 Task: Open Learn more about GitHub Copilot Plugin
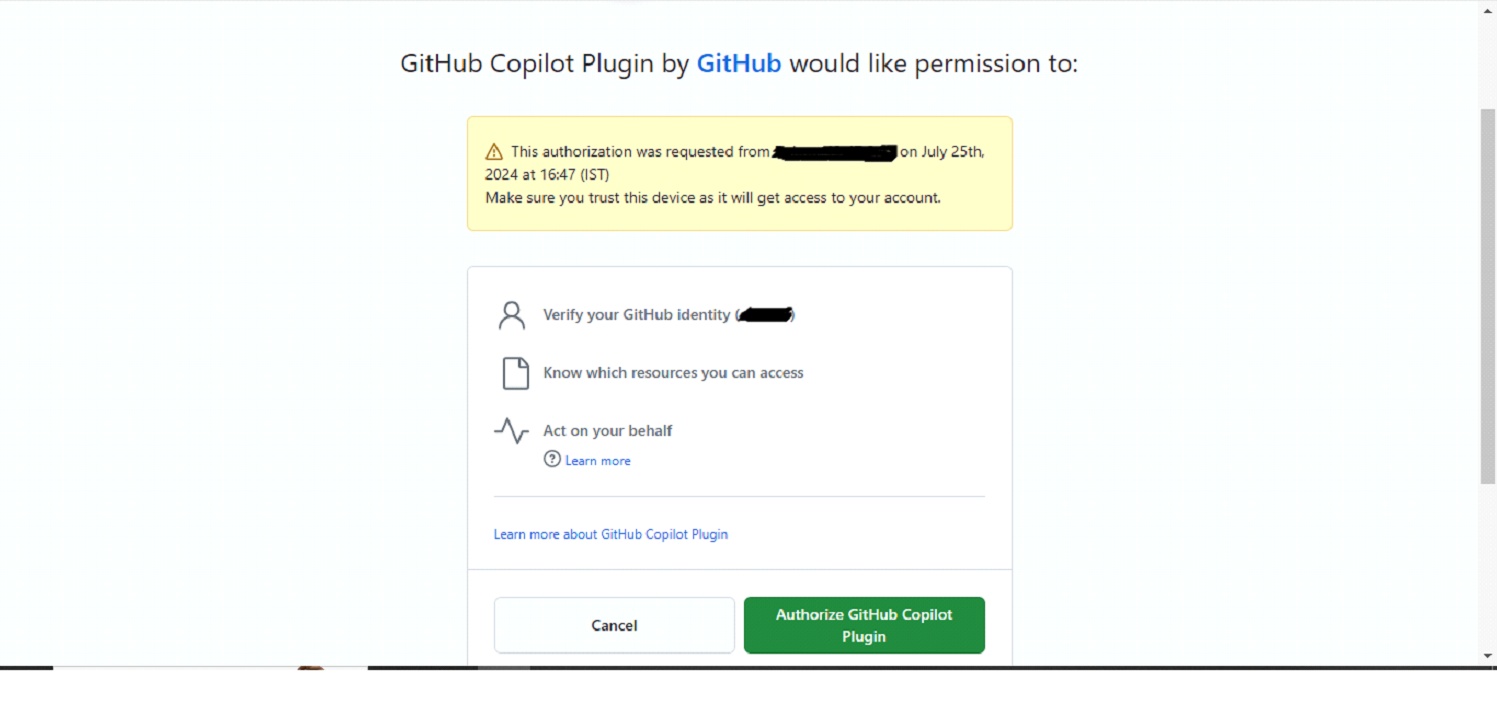[x=610, y=534]
